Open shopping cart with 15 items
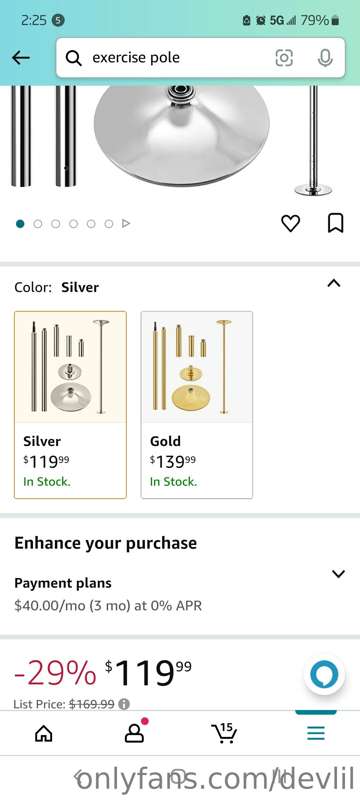Screen dimensions: 360x800 click(x=224, y=733)
